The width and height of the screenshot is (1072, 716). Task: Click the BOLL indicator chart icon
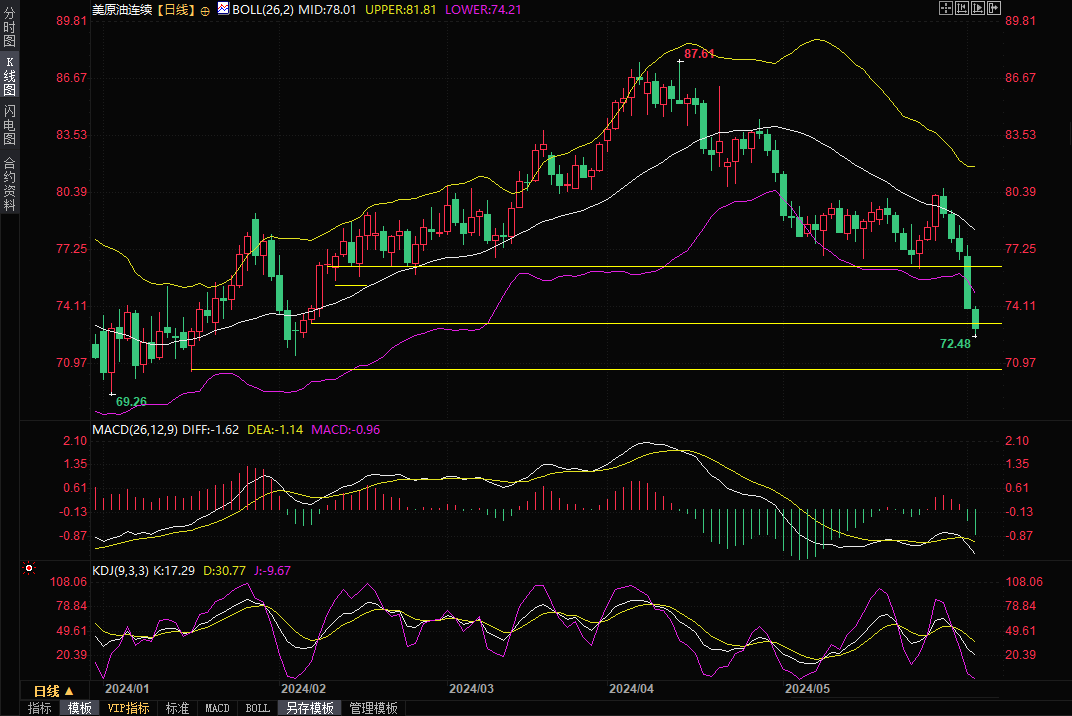[222, 9]
